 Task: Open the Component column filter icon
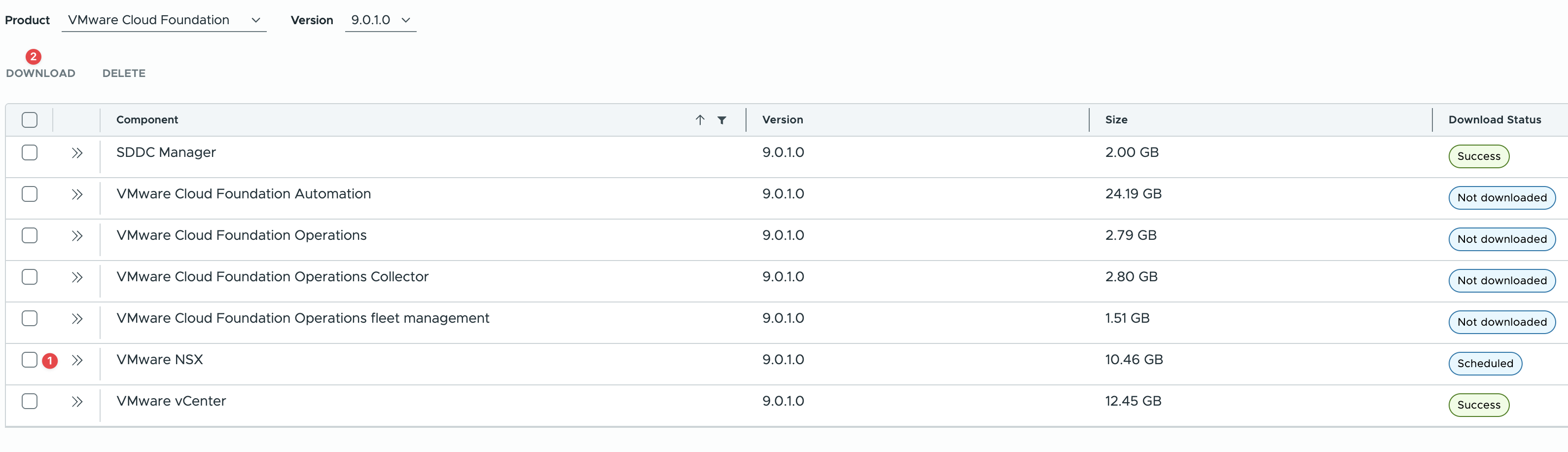[x=721, y=120]
